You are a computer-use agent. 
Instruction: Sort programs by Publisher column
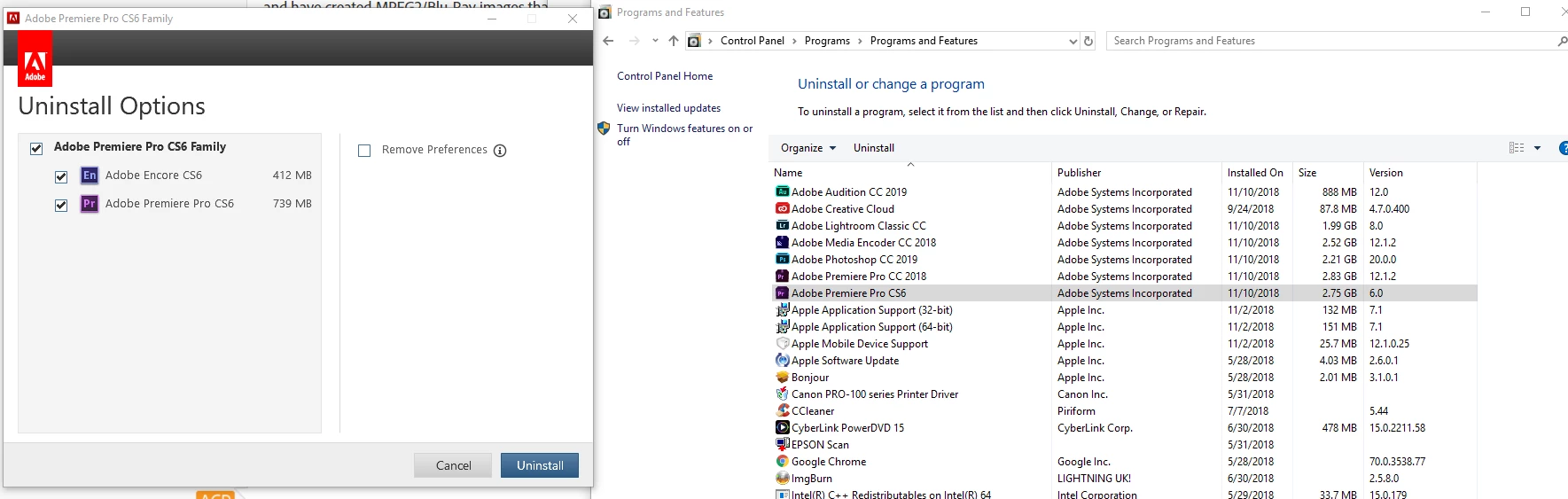(x=1136, y=173)
